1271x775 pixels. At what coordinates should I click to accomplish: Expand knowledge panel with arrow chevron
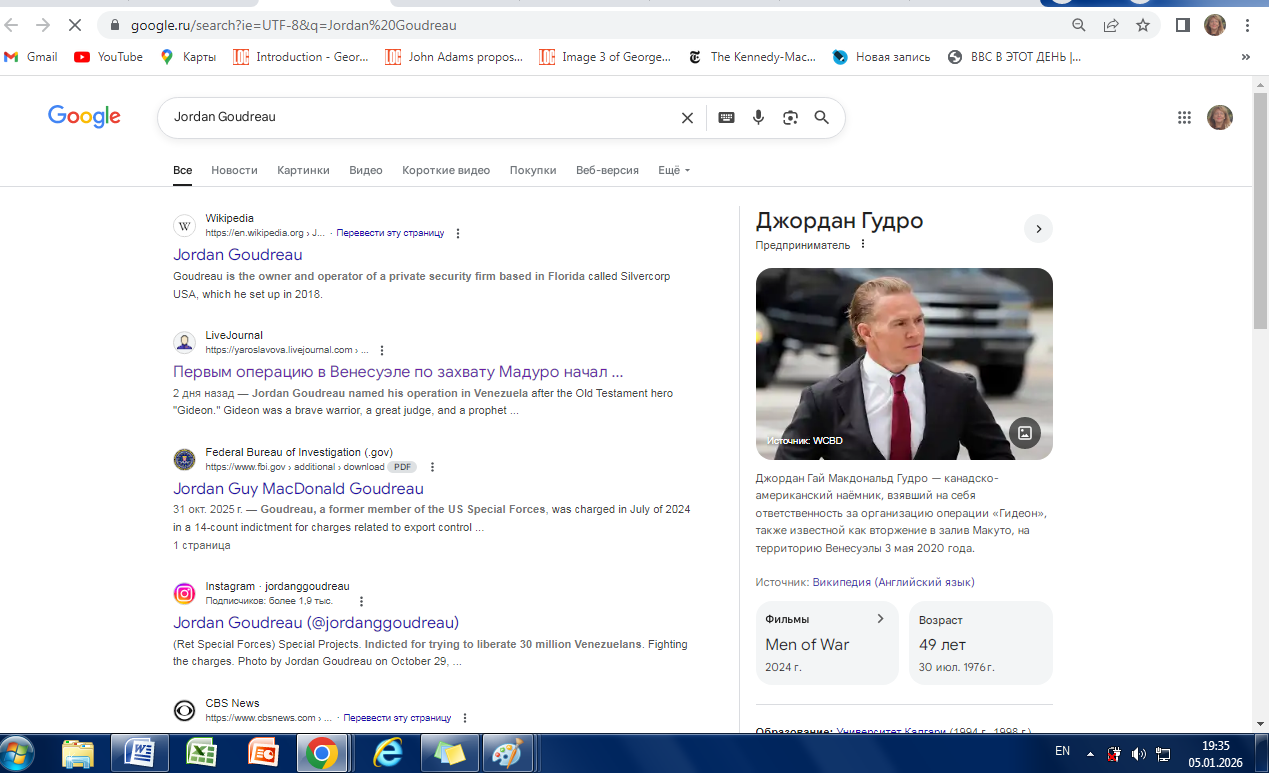[1038, 229]
